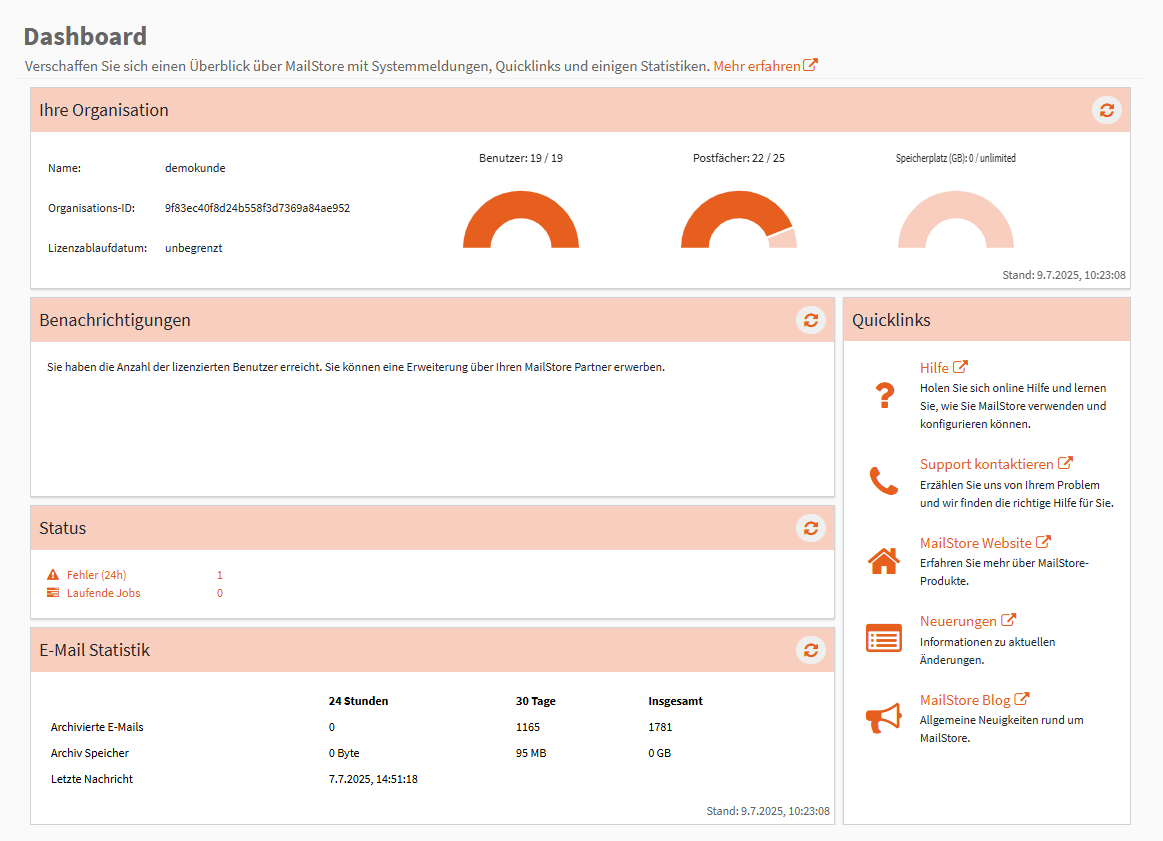This screenshot has width=1163, height=841.
Task: Refresh the Status panel
Action: pyautogui.click(x=811, y=528)
